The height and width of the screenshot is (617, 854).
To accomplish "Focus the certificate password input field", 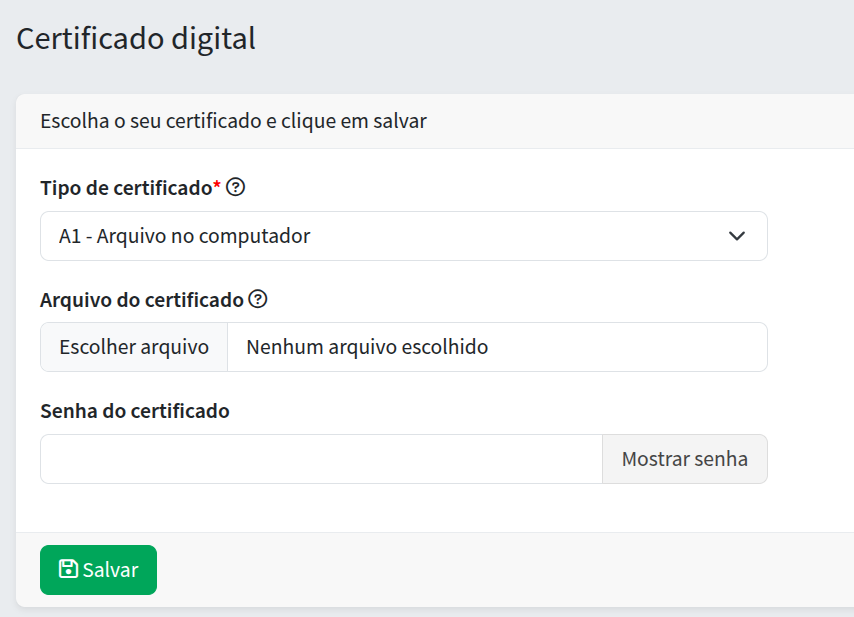I will click(x=321, y=459).
